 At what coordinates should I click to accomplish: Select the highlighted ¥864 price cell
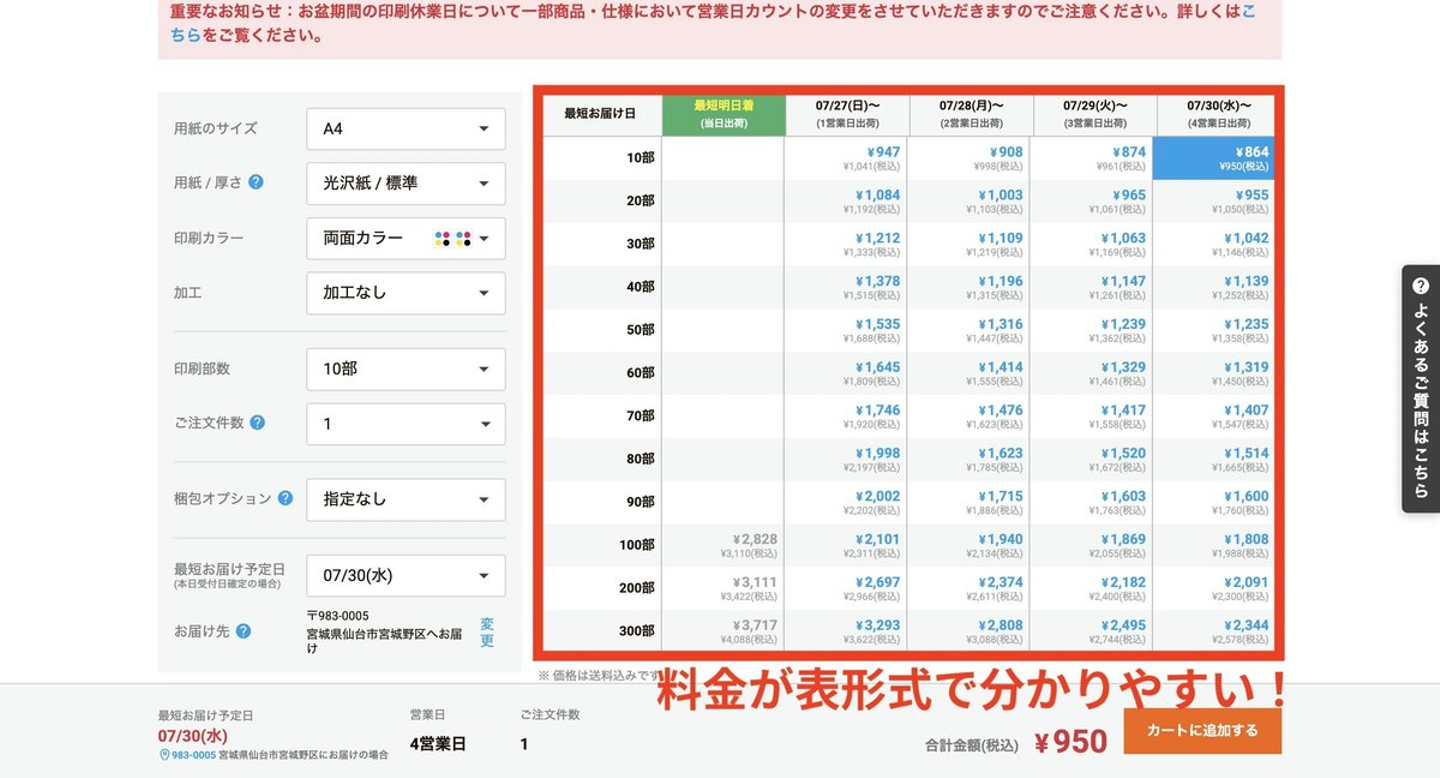point(1213,158)
